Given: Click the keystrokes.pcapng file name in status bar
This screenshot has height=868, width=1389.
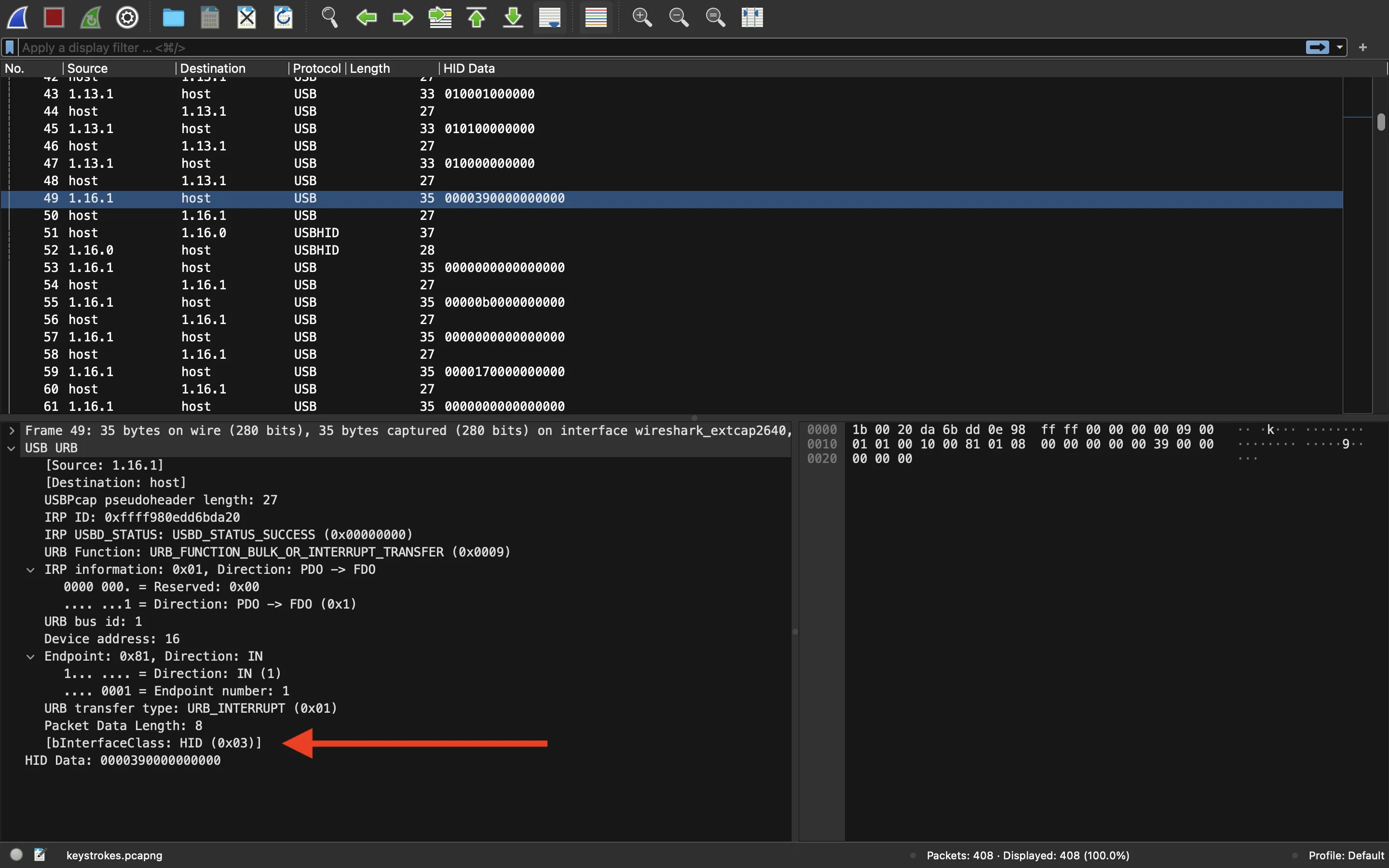Looking at the screenshot, I should tap(114, 855).
